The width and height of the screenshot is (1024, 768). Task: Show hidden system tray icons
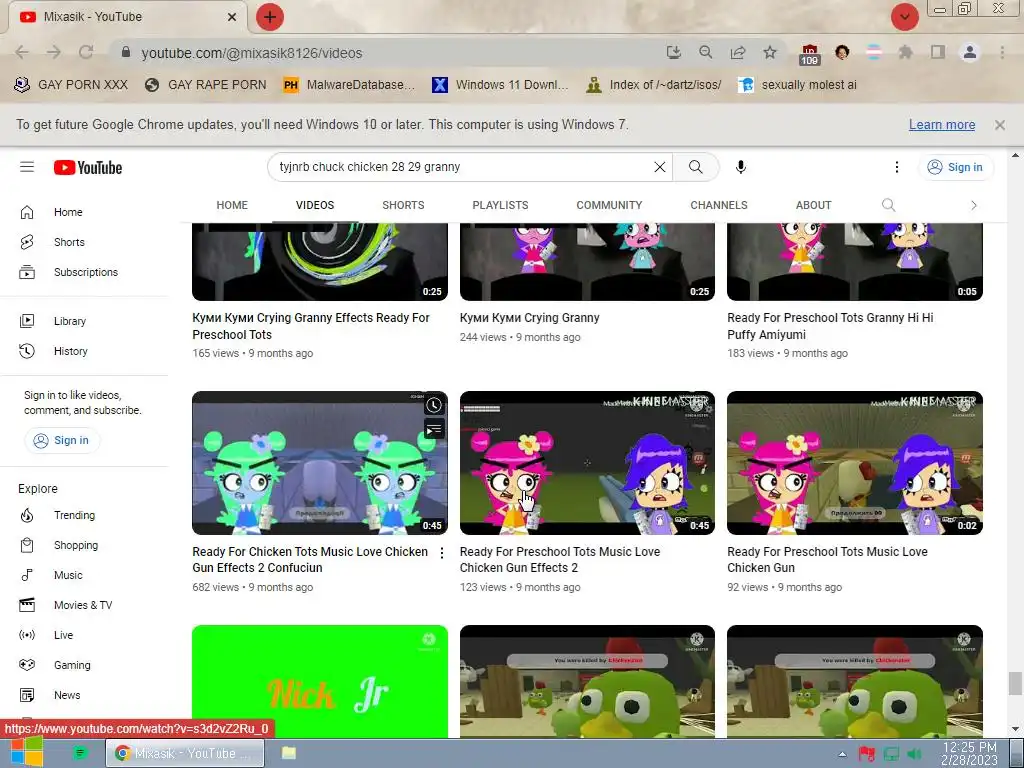842,754
